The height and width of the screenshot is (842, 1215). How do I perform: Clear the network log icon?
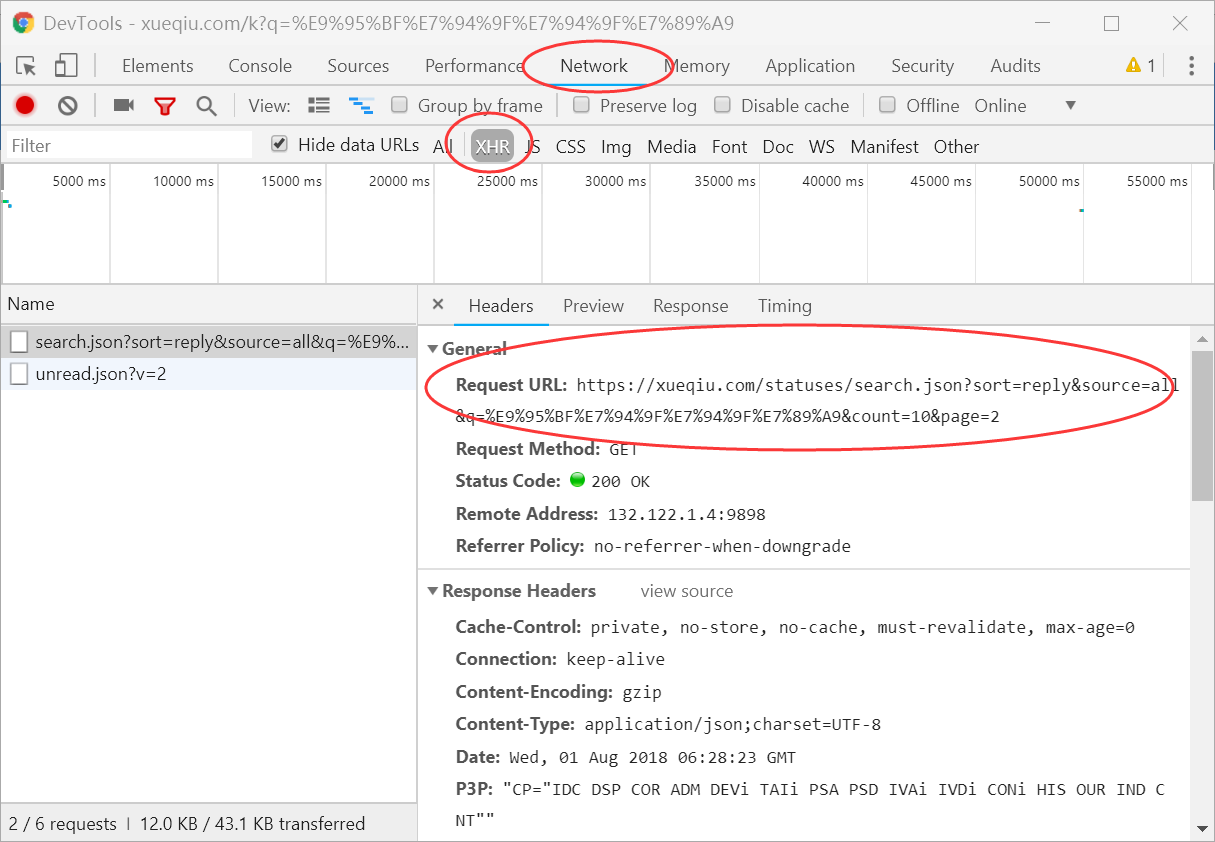[67, 105]
